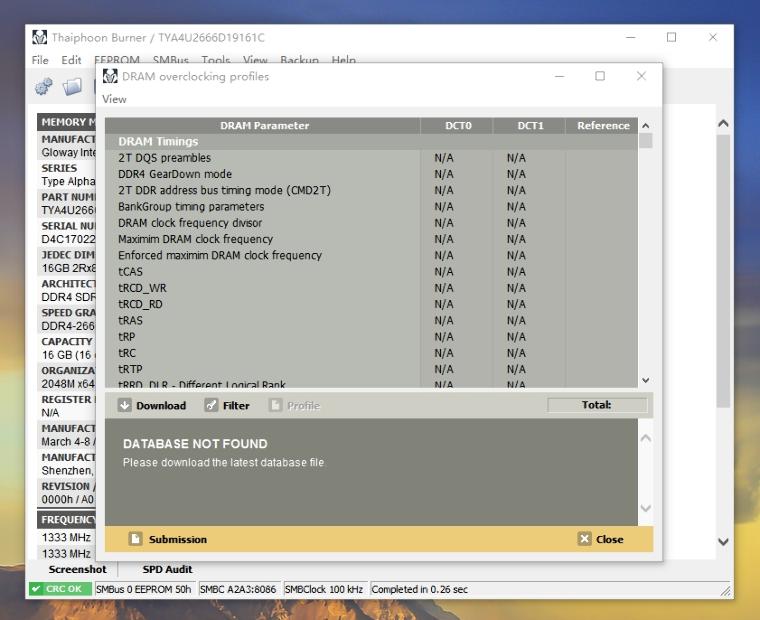Click the Reference column header
The image size is (760, 620).
pyautogui.click(x=603, y=126)
